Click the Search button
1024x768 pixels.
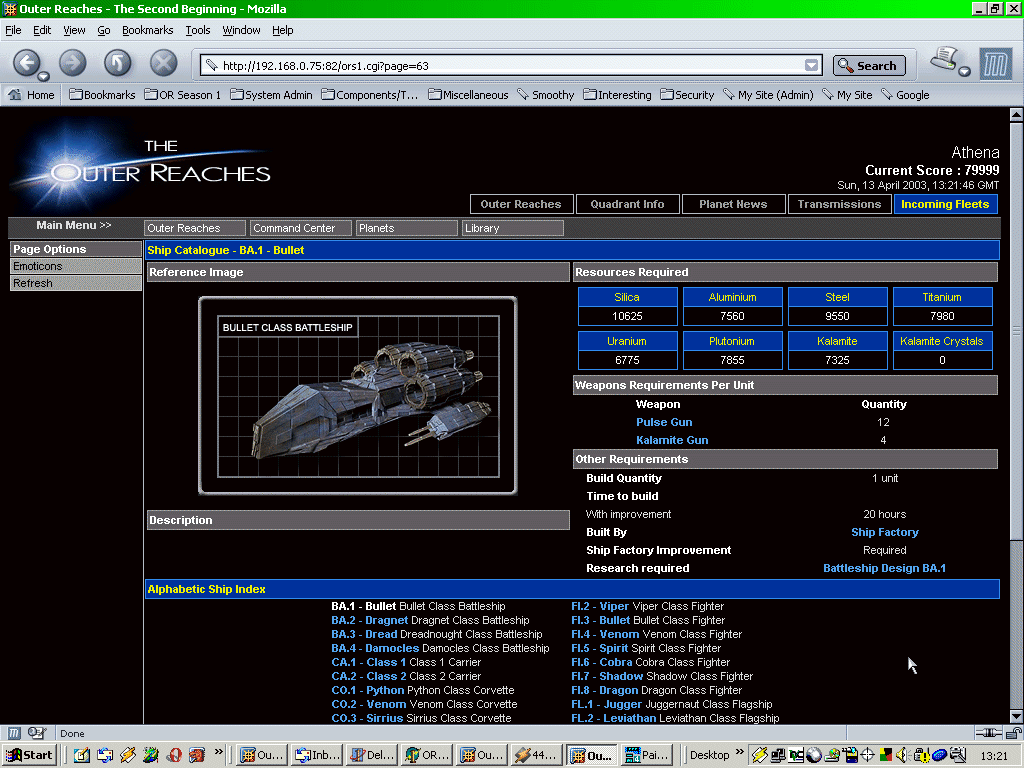pyautogui.click(x=868, y=66)
